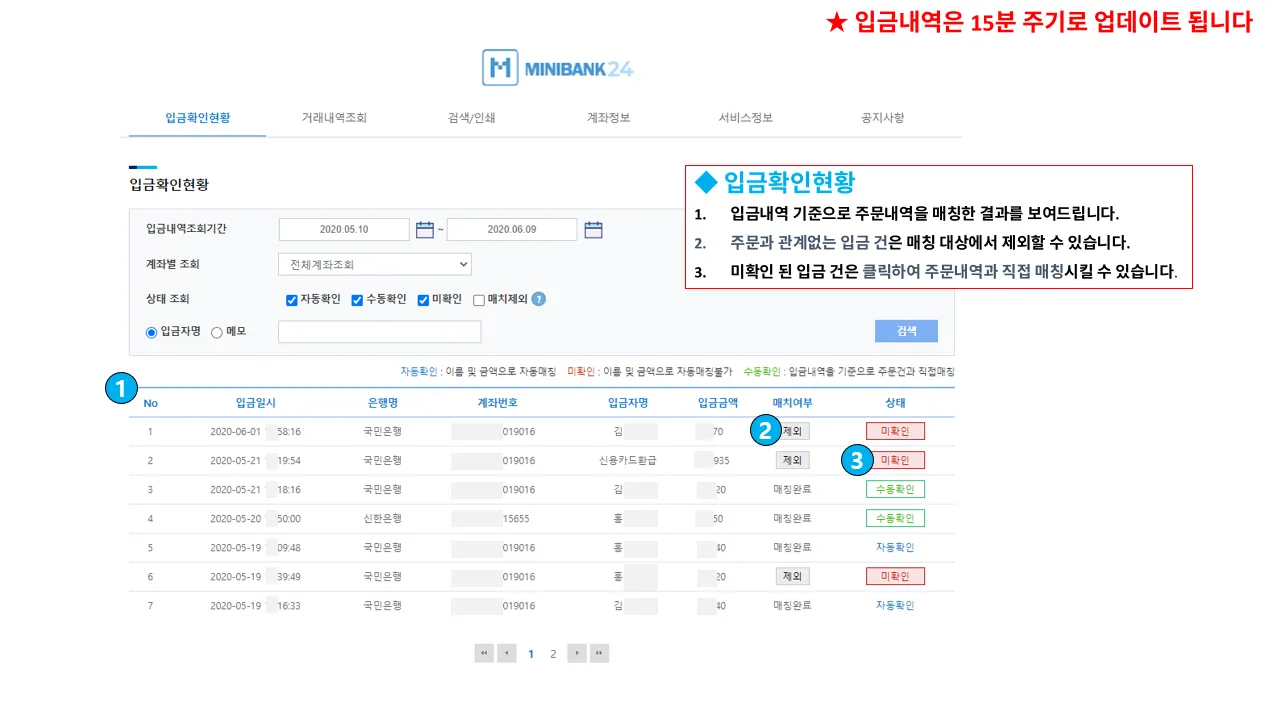Click the 입금금액 column header
Screen dimensions: 1270x707
click(x=718, y=403)
